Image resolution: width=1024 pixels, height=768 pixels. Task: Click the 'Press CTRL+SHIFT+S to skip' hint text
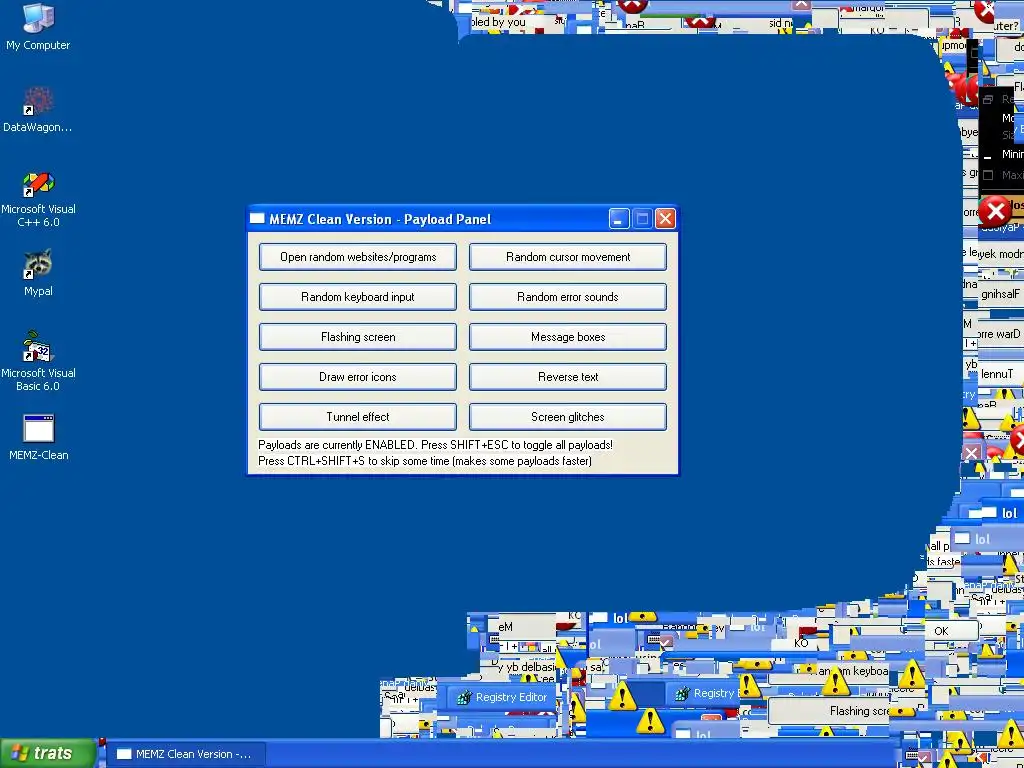[424, 461]
